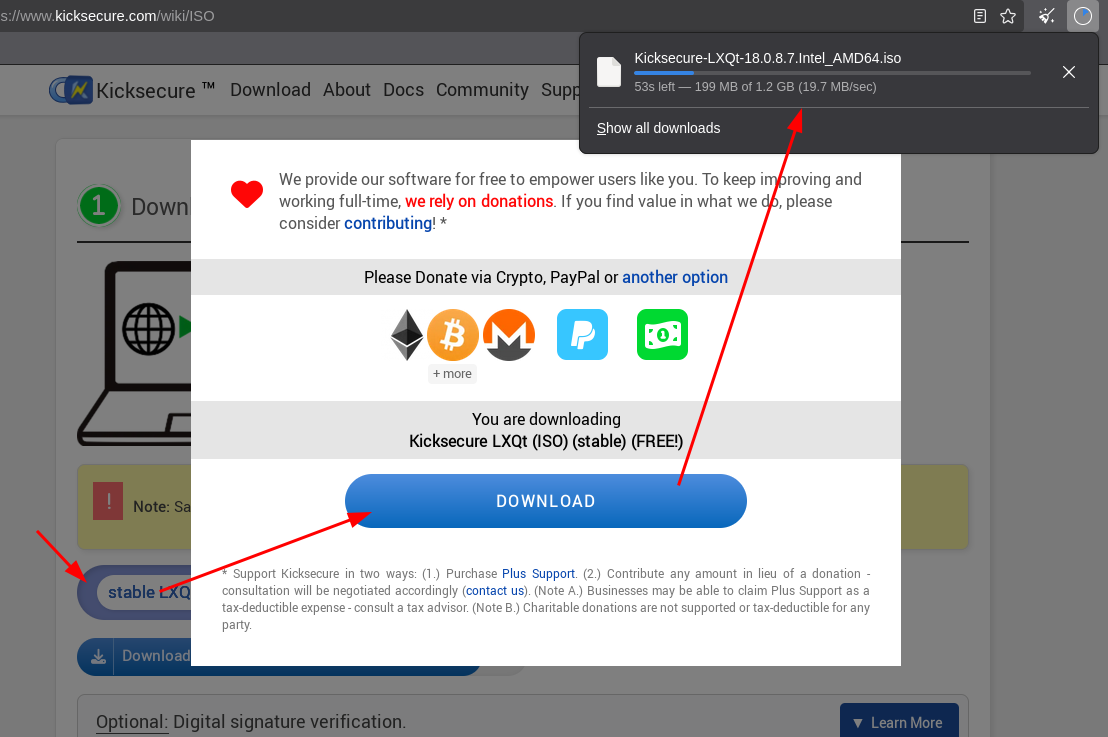Image resolution: width=1108 pixels, height=737 pixels.
Task: Open the Learn More dropdown
Action: [899, 721]
